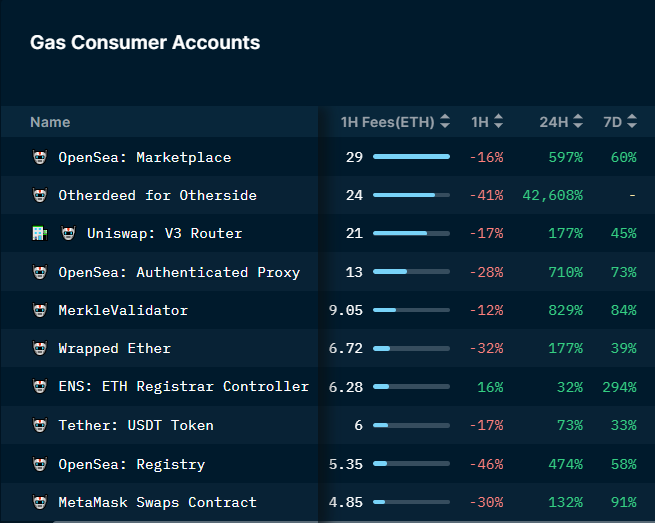Click the fee bar for OpenSea: Marketplace

pyautogui.click(x=411, y=157)
